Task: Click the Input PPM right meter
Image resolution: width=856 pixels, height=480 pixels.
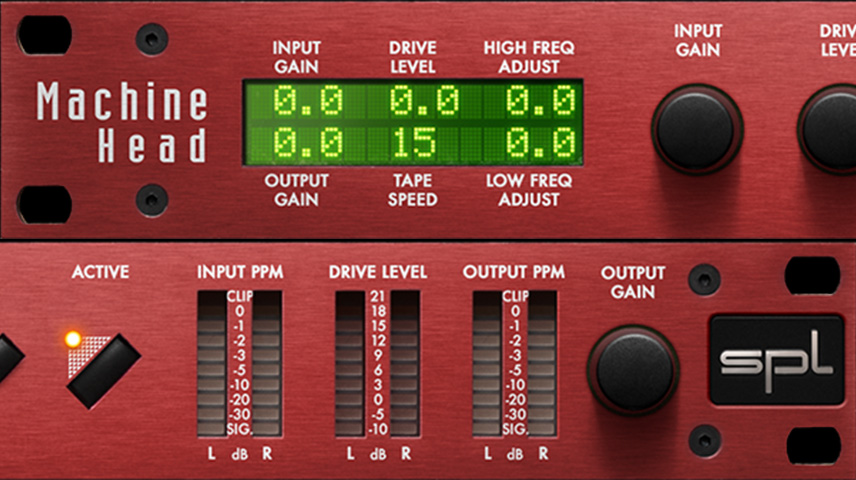Action: coord(267,364)
